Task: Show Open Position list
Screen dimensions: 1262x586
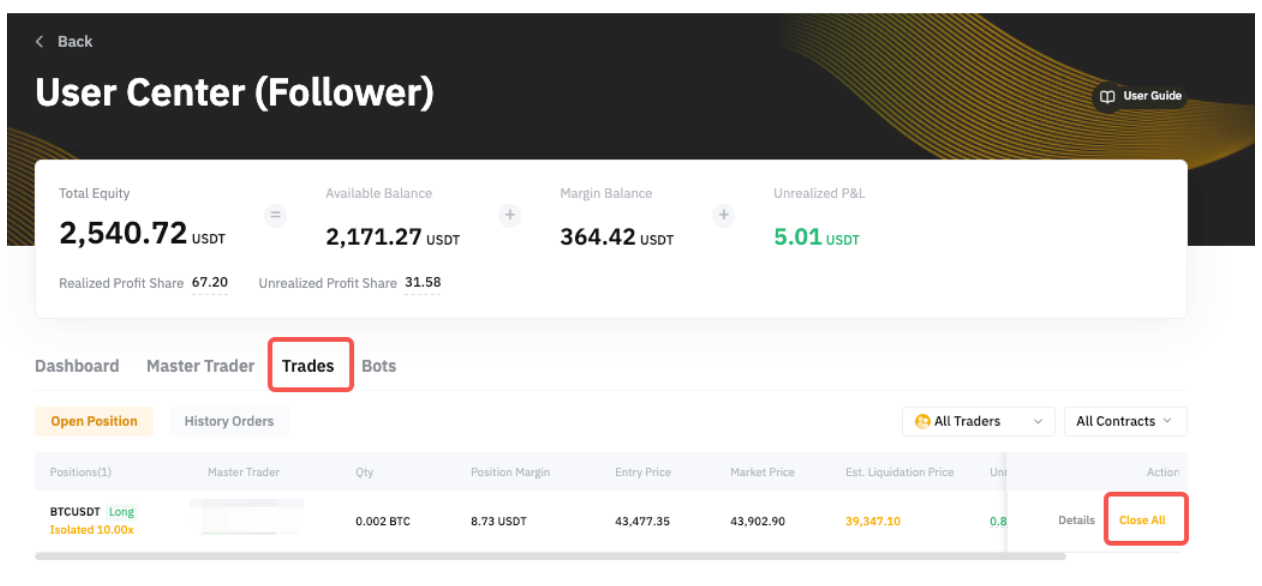Action: coord(94,421)
